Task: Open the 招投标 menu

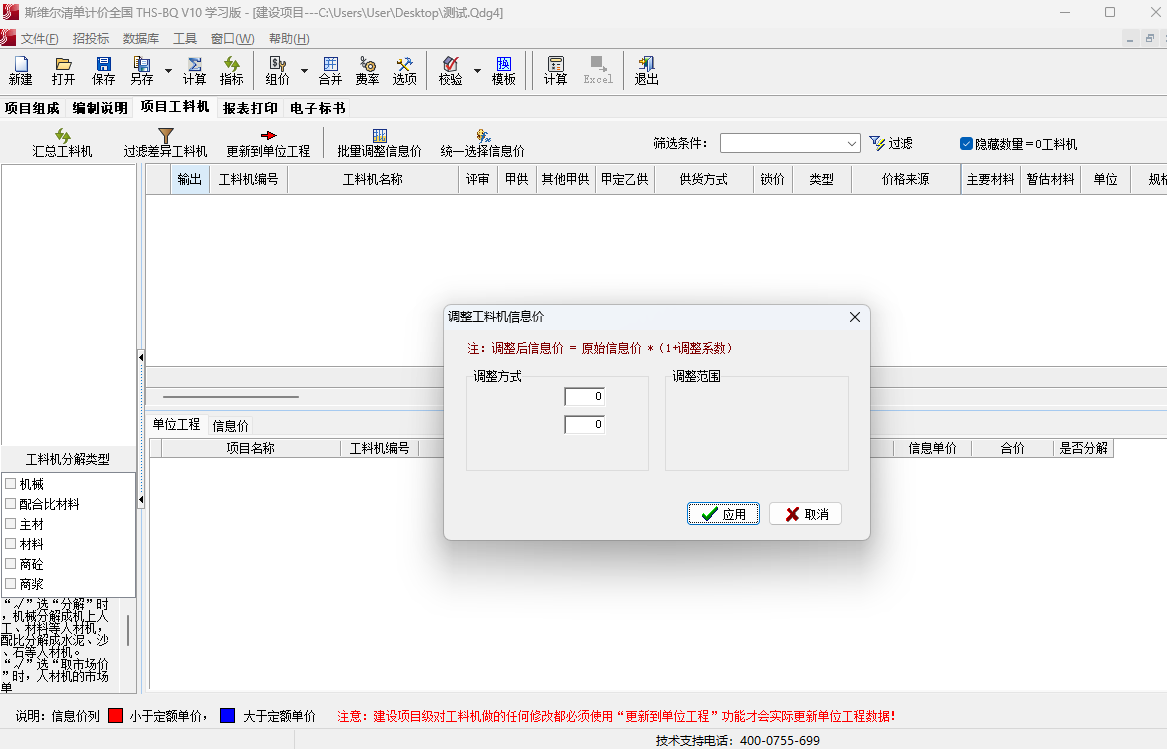Action: coord(91,39)
